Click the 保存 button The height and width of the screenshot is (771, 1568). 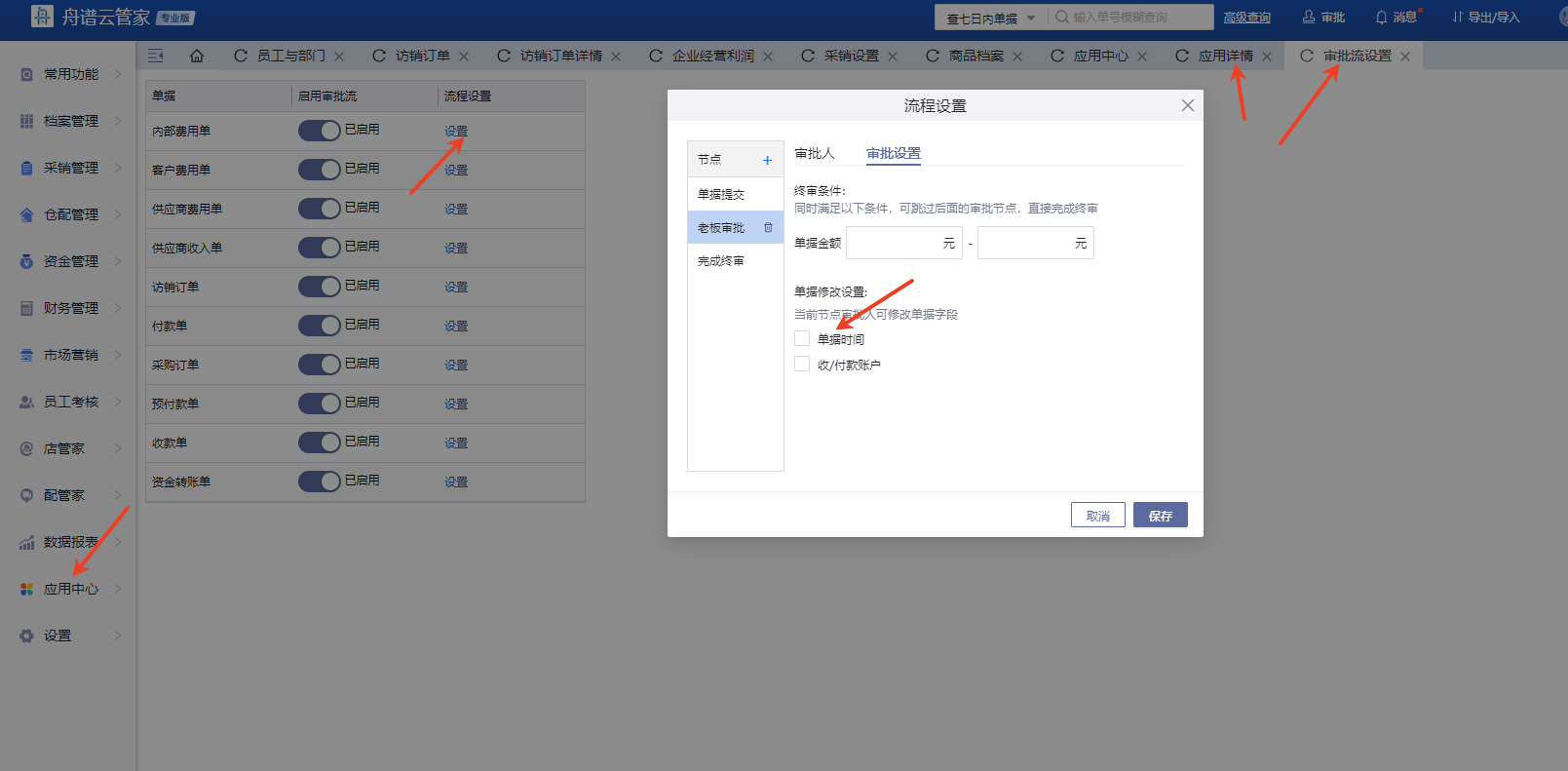pyautogui.click(x=1160, y=516)
